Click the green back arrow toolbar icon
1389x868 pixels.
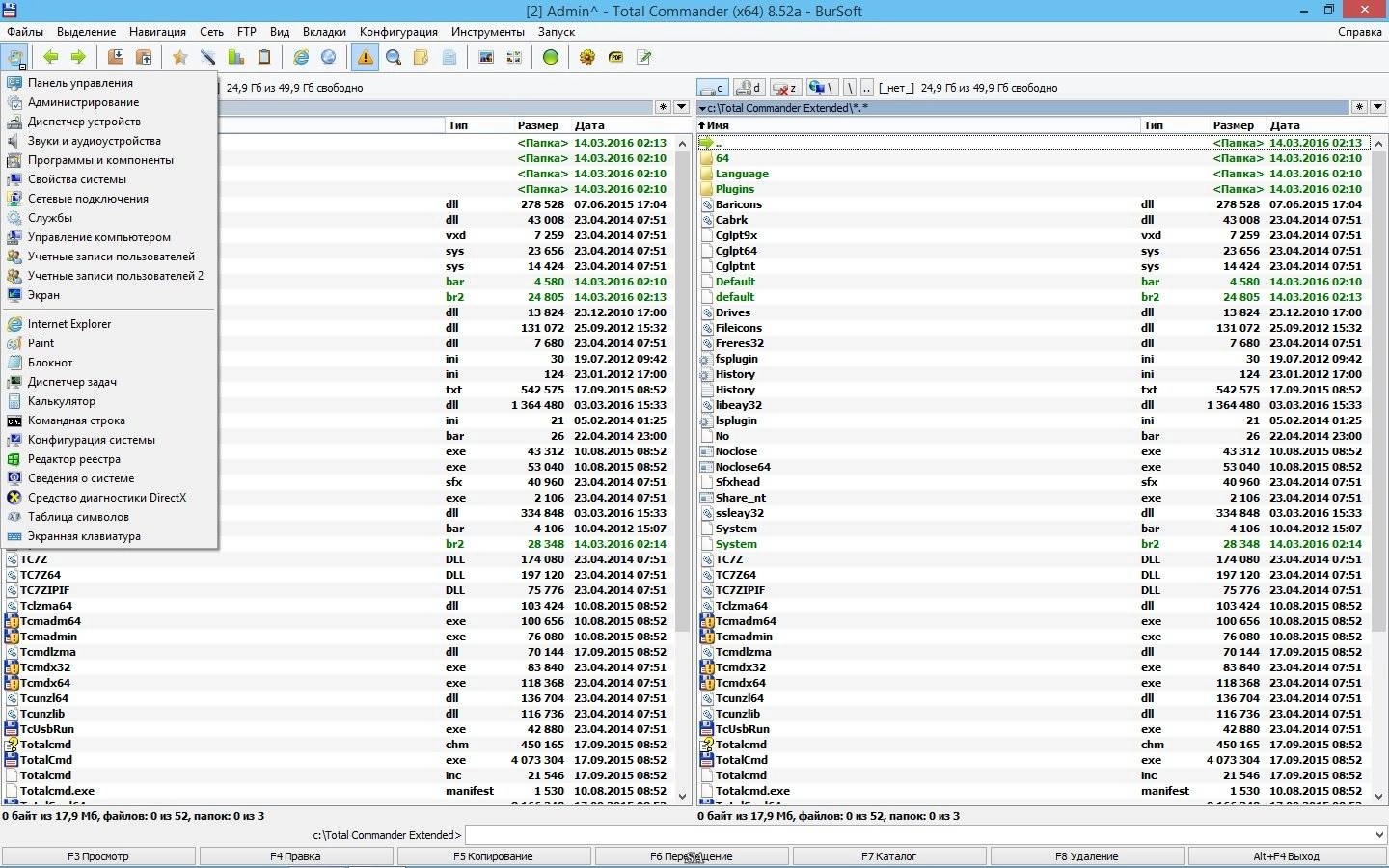[x=51, y=57]
